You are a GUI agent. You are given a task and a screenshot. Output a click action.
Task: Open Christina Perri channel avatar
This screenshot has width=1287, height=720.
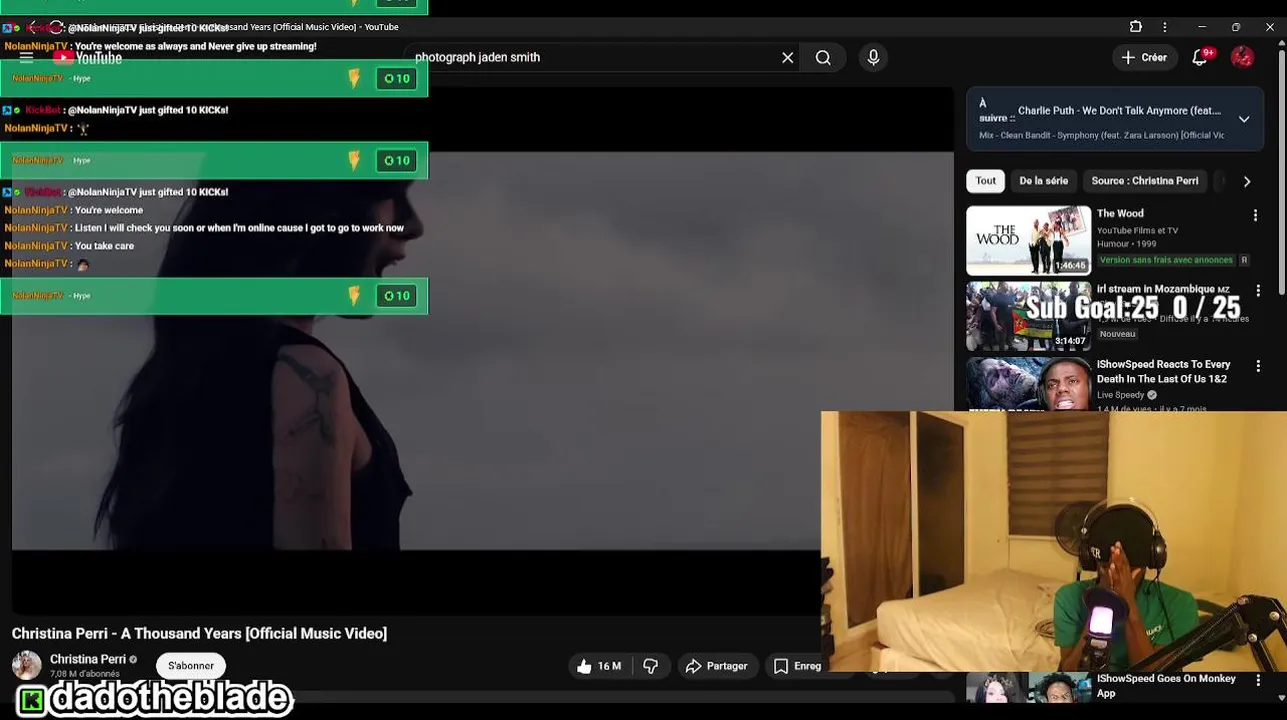tap(27, 665)
